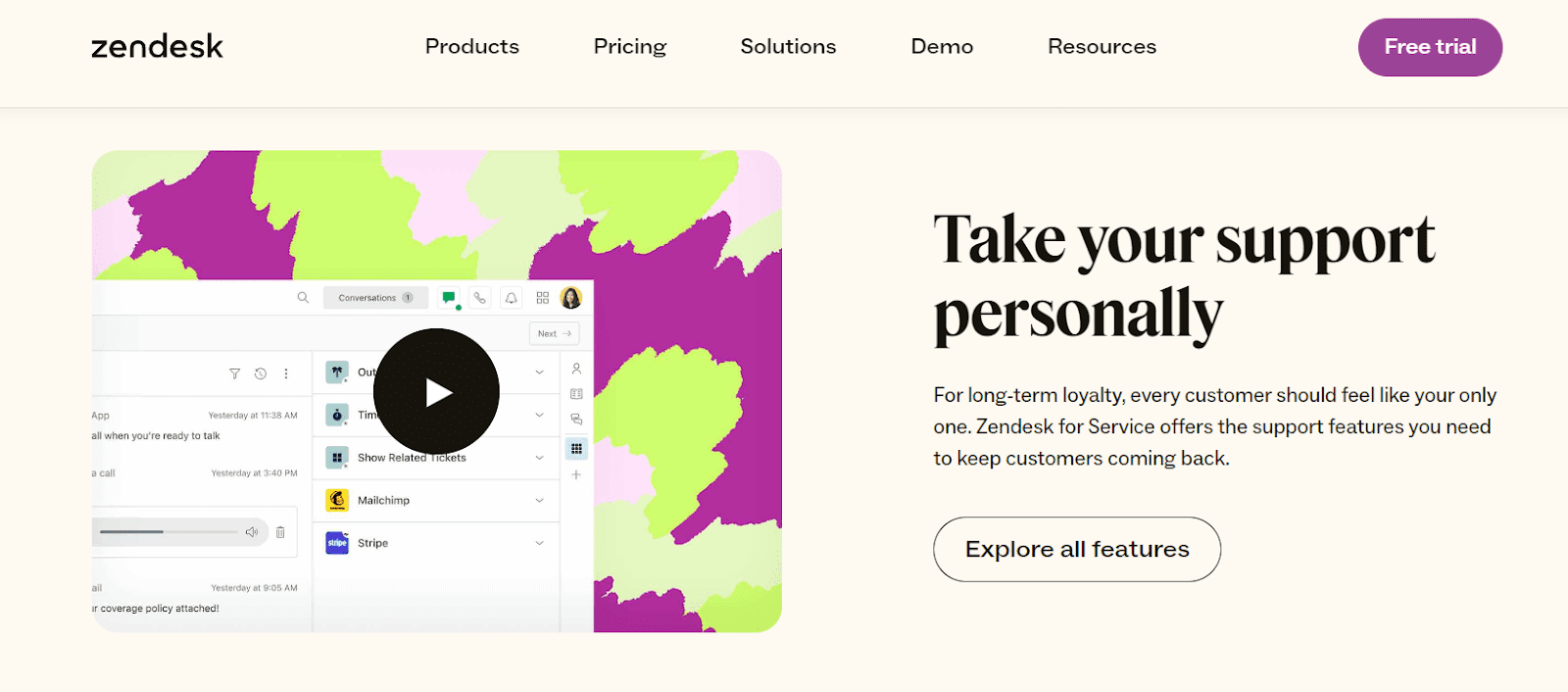Click the search magnifier icon
The image size is (1568, 692).
pyautogui.click(x=303, y=298)
